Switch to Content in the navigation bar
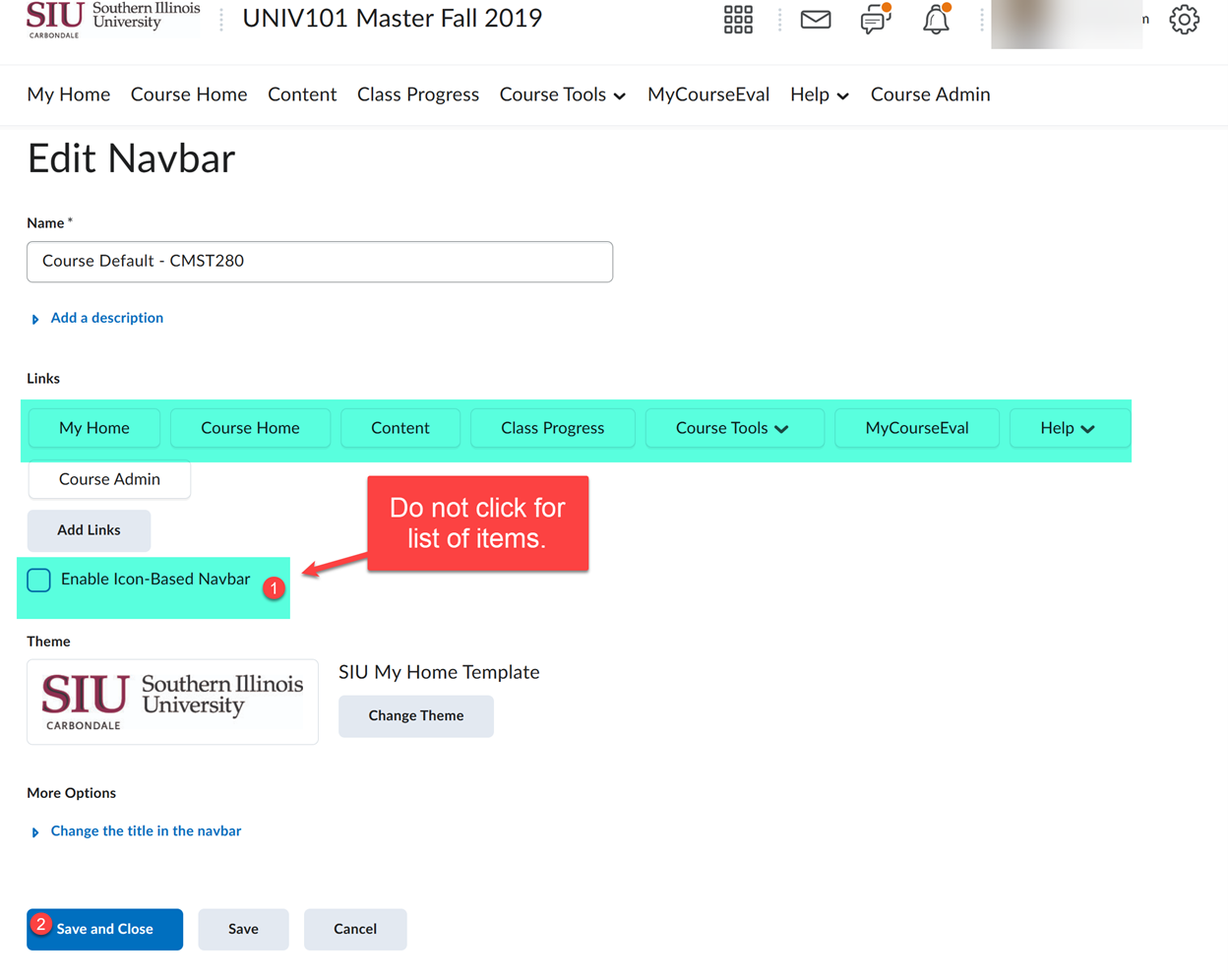The height and width of the screenshot is (980, 1228). (302, 94)
